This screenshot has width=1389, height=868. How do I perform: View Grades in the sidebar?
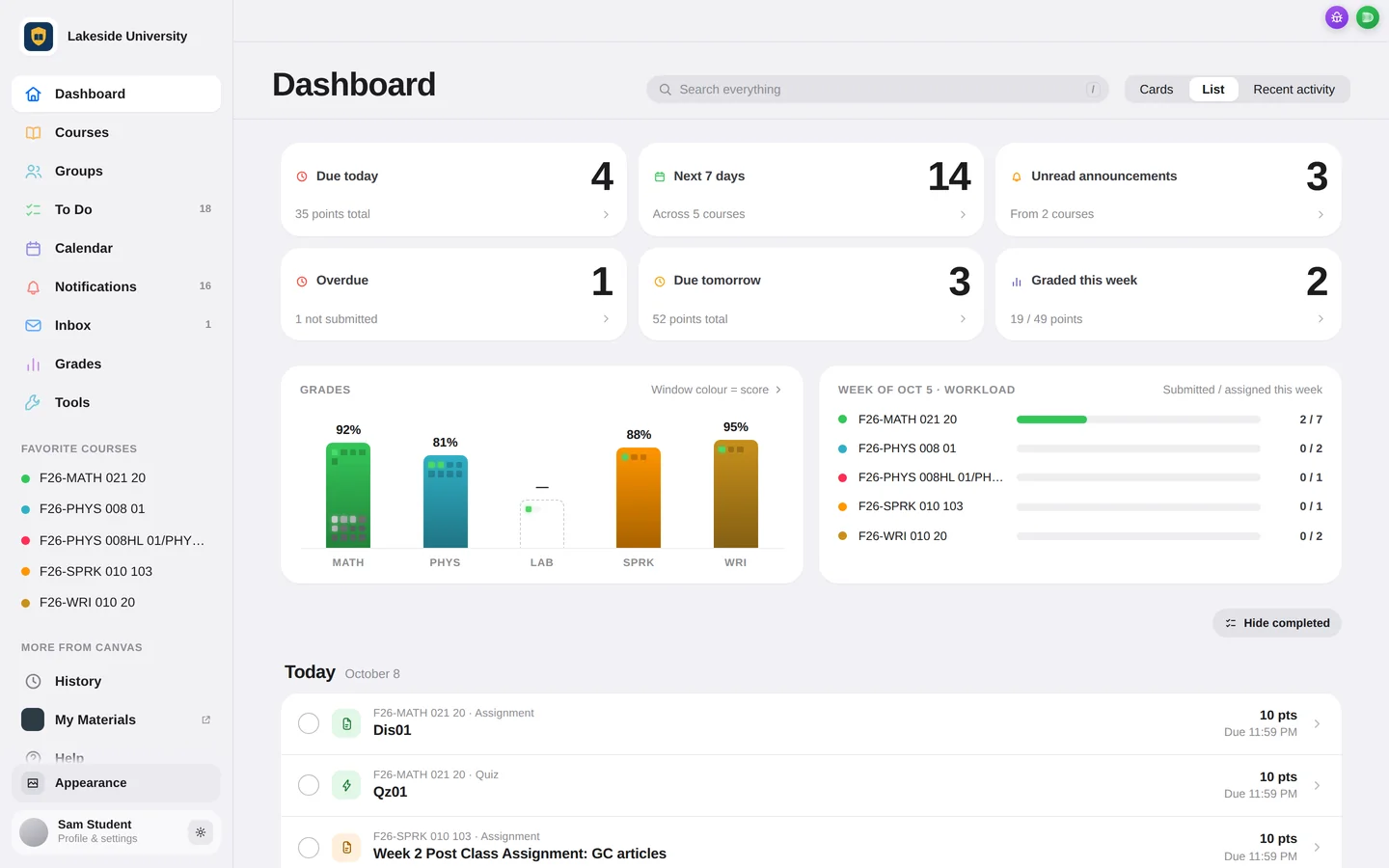(x=116, y=364)
